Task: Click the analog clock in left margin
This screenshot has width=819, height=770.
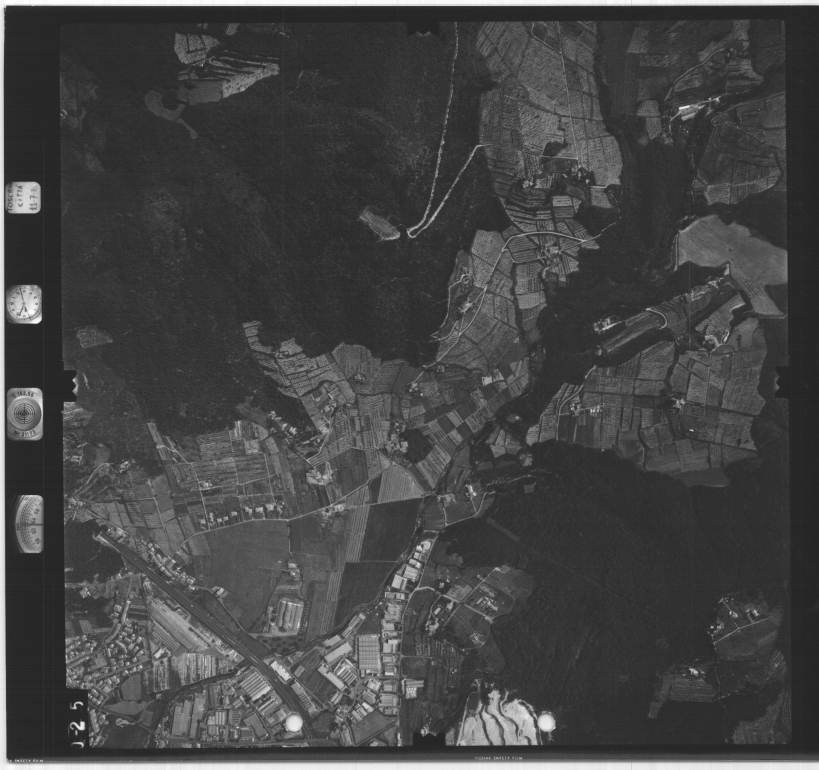Action: tap(24, 303)
